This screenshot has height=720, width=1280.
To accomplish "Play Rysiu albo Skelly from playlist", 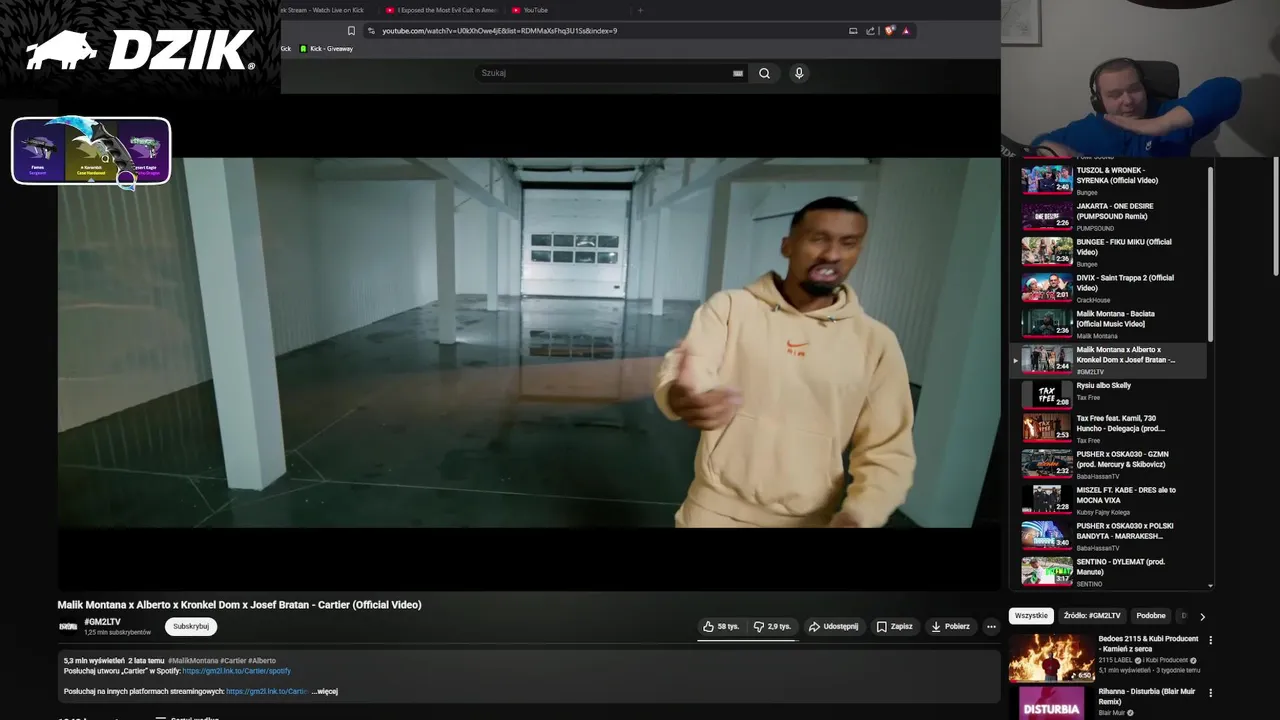I will [1113, 394].
